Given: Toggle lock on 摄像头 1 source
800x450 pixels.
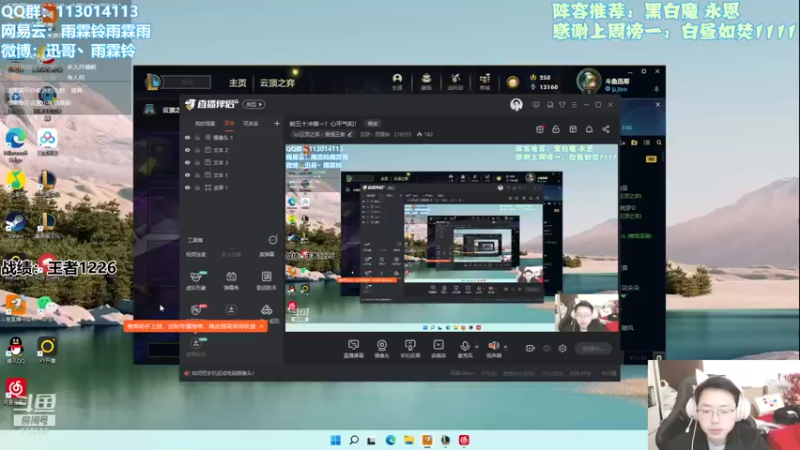Looking at the screenshot, I should pyautogui.click(x=197, y=138).
